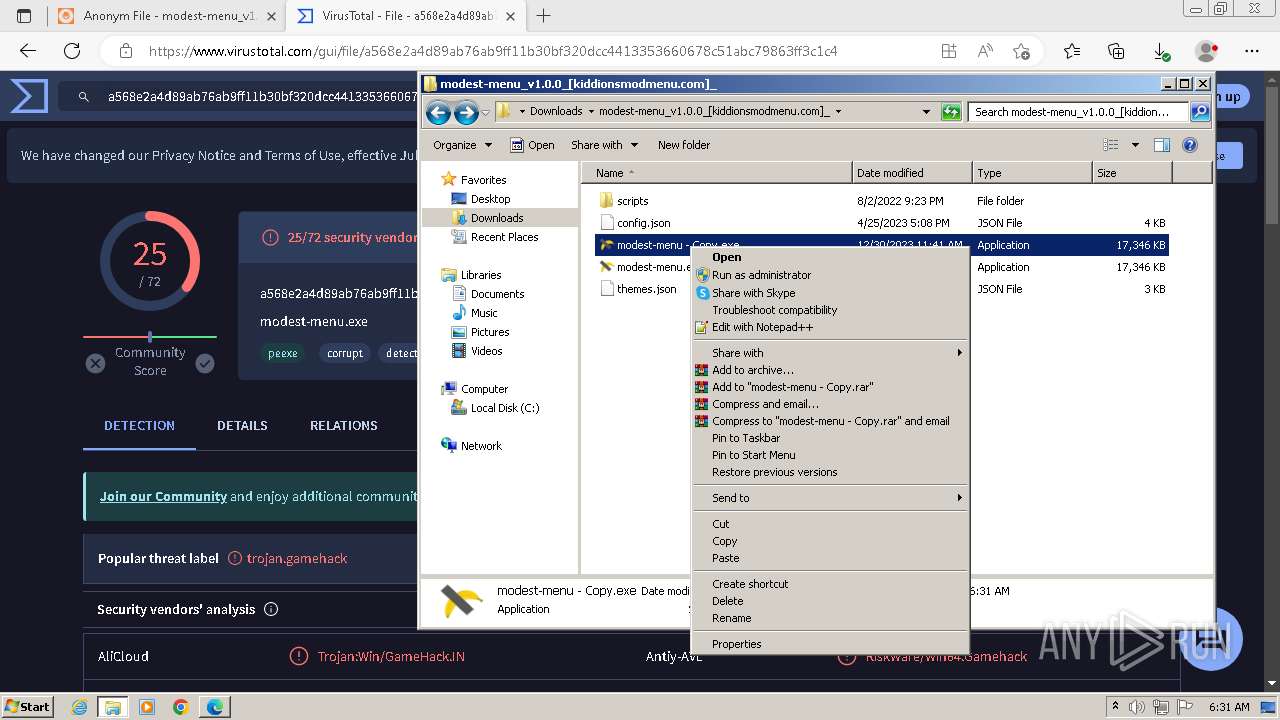This screenshot has height=720, width=1280.
Task: Click Edge browser back arrow
Action: coord(28,51)
